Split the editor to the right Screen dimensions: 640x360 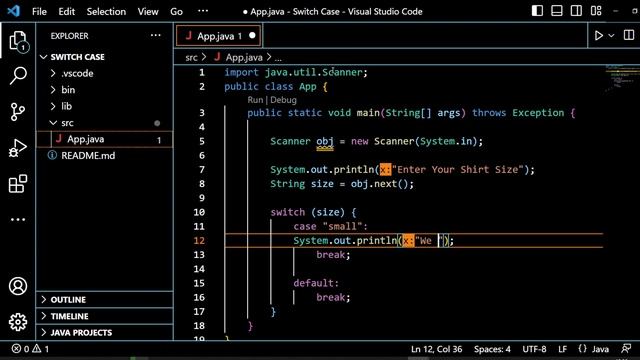(x=629, y=35)
